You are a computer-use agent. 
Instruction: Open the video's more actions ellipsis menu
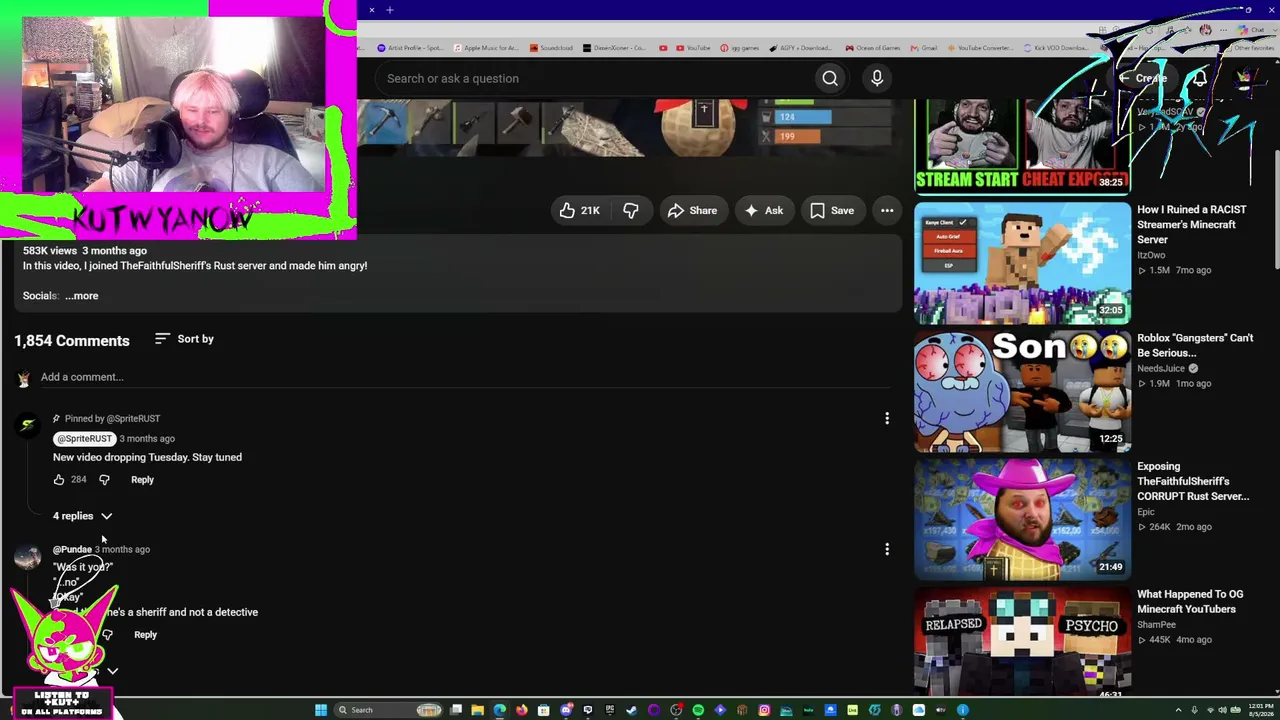(887, 210)
